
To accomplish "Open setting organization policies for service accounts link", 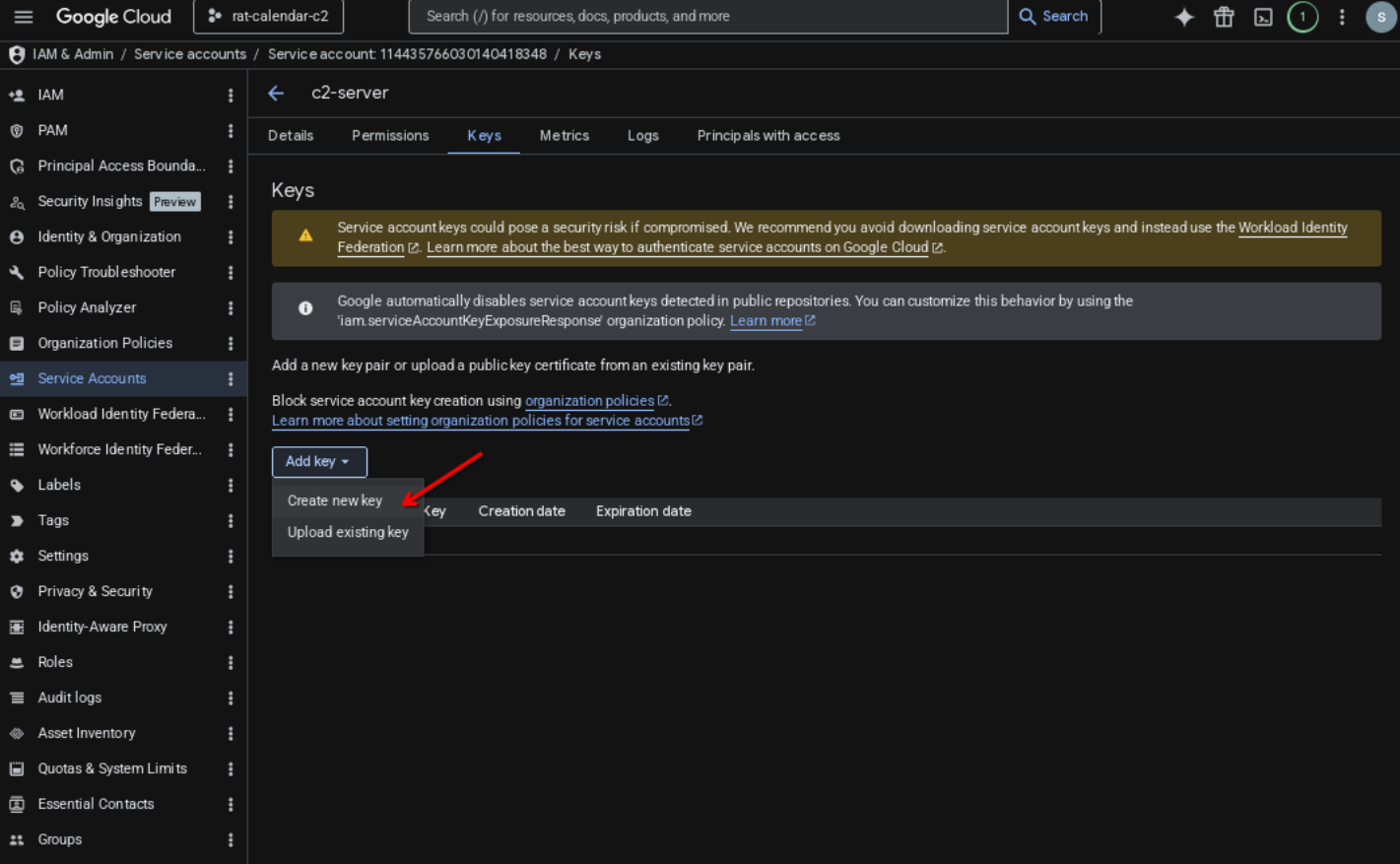I will click(487, 421).
